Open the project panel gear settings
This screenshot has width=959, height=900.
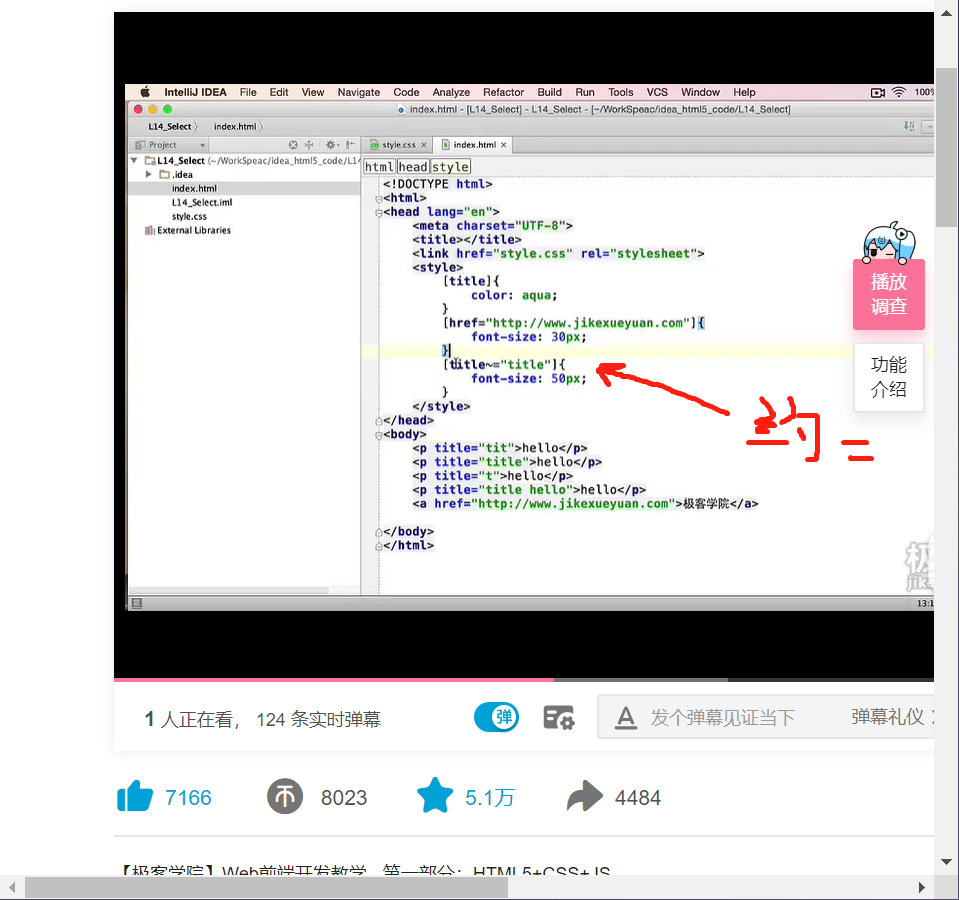coord(331,145)
